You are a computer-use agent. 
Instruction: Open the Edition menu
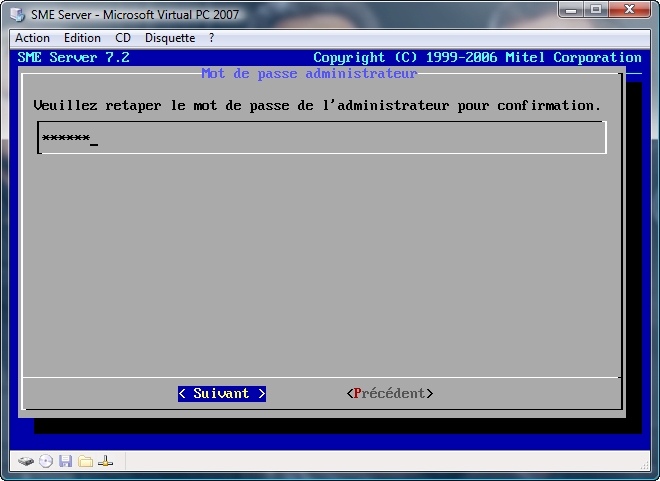point(82,38)
